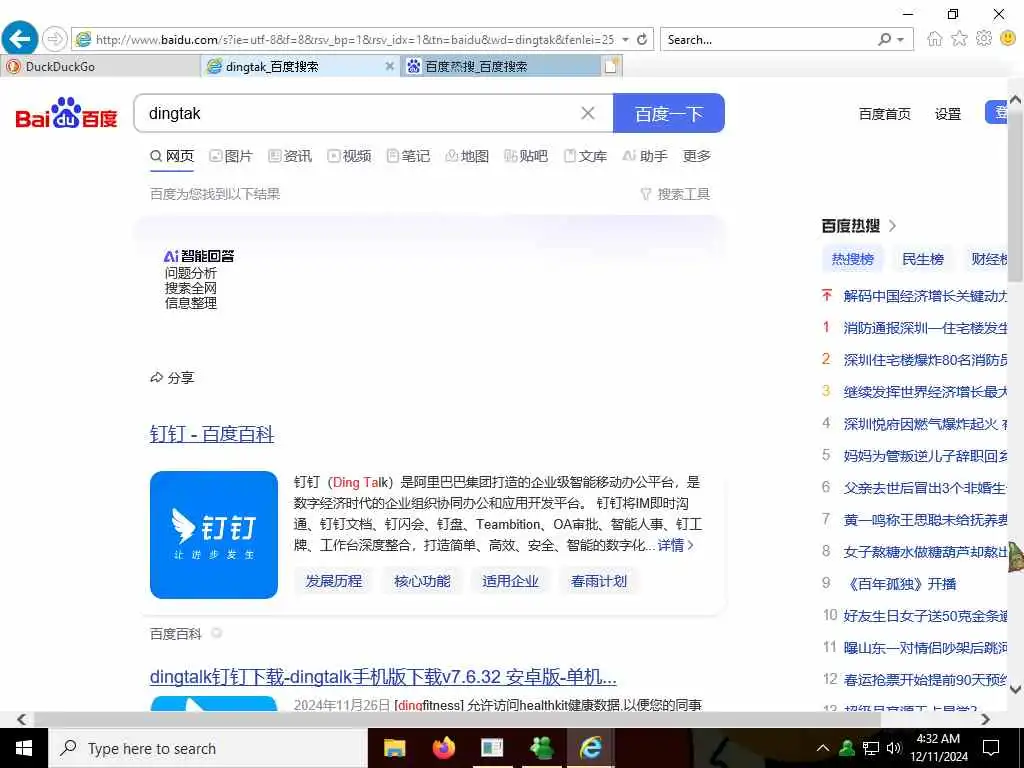Open hot search 《百年孤独》开播
The width and height of the screenshot is (1024, 768).
click(899, 584)
